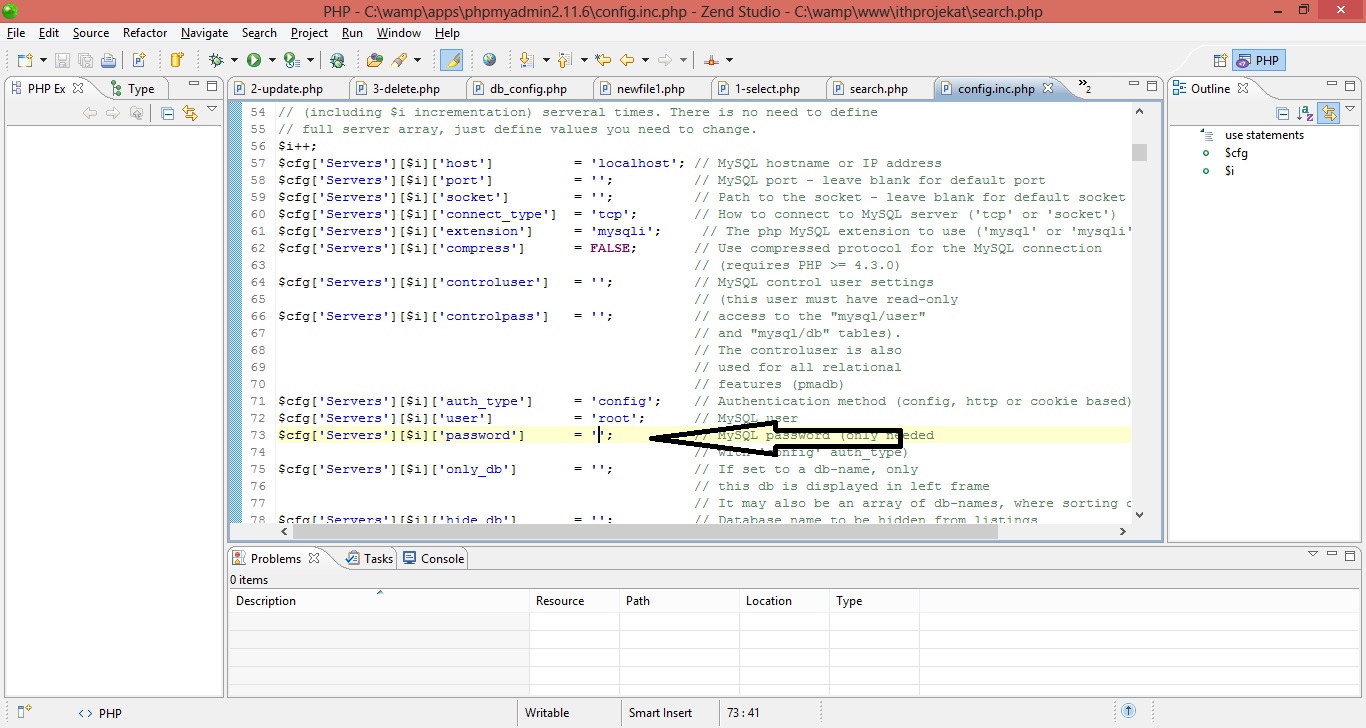Image resolution: width=1366 pixels, height=728 pixels.
Task: Click the Open Perspective icon
Action: coord(1220,60)
